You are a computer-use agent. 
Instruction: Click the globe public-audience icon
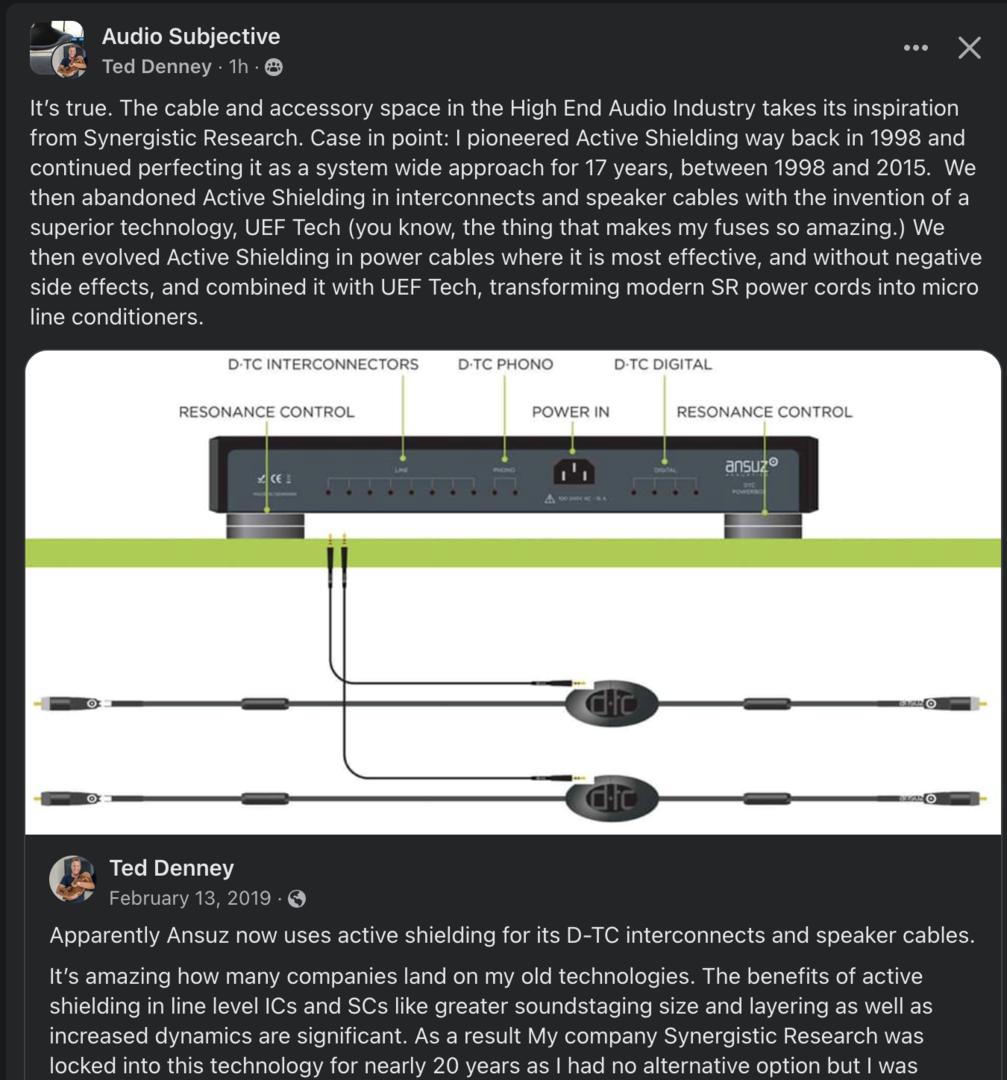tap(297, 898)
